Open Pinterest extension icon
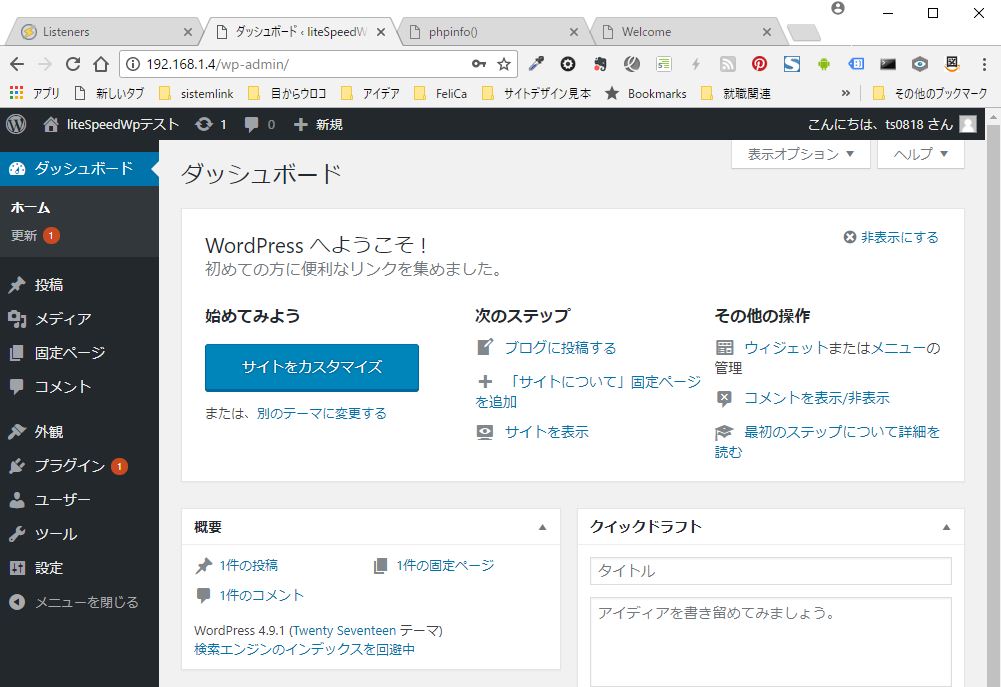1001x687 pixels. click(x=759, y=64)
